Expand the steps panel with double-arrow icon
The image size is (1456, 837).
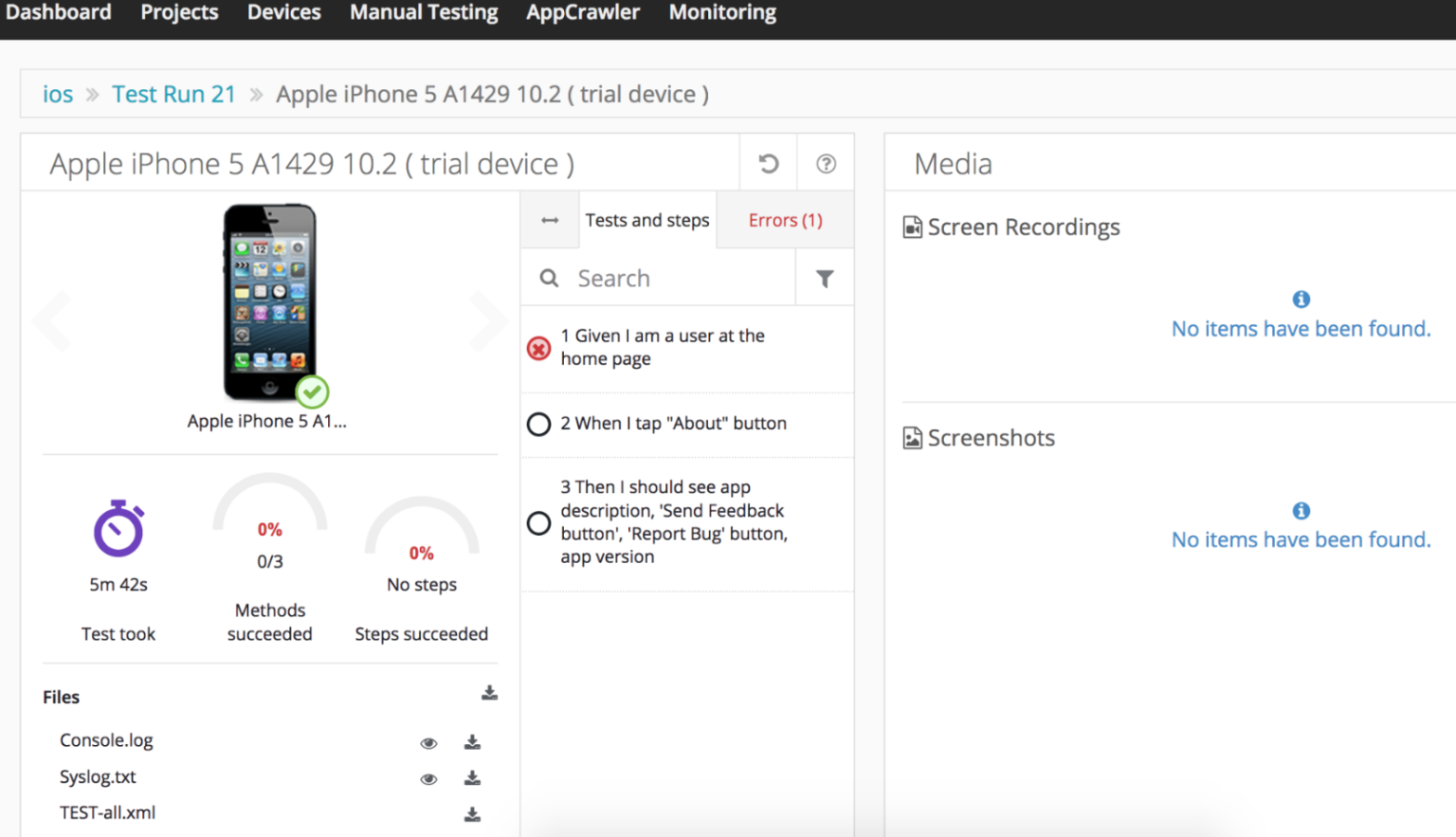click(x=550, y=220)
